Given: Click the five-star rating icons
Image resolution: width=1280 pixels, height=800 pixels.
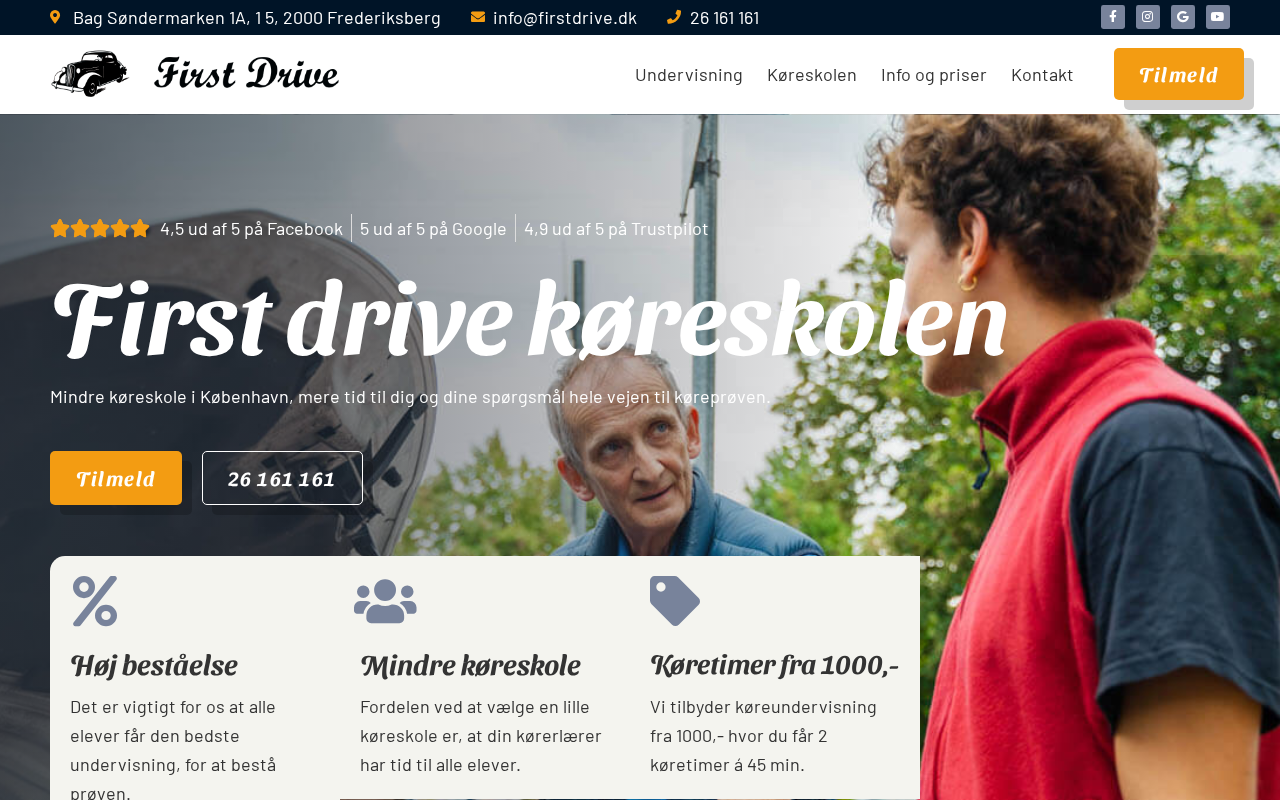Looking at the screenshot, I should pyautogui.click(x=100, y=228).
